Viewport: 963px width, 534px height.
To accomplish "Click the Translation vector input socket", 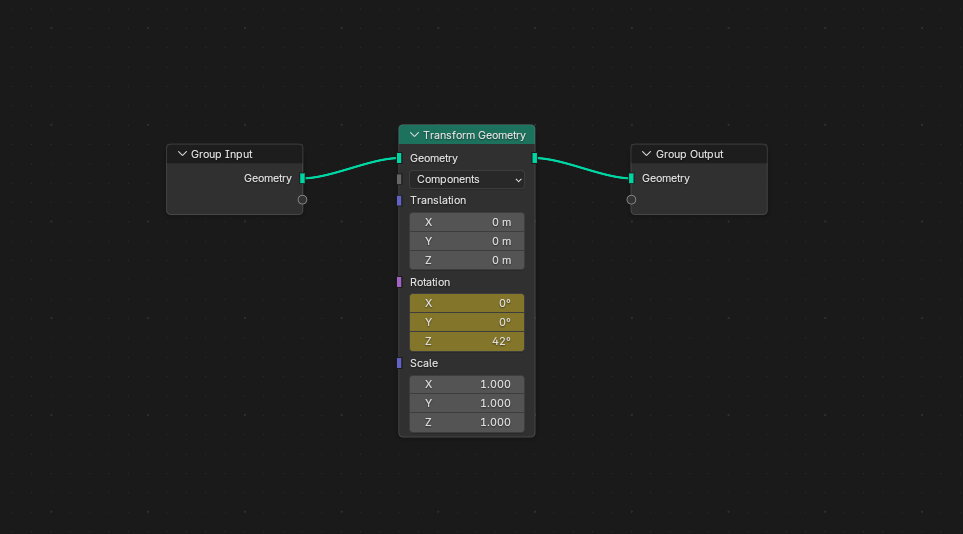I will 399,201.
